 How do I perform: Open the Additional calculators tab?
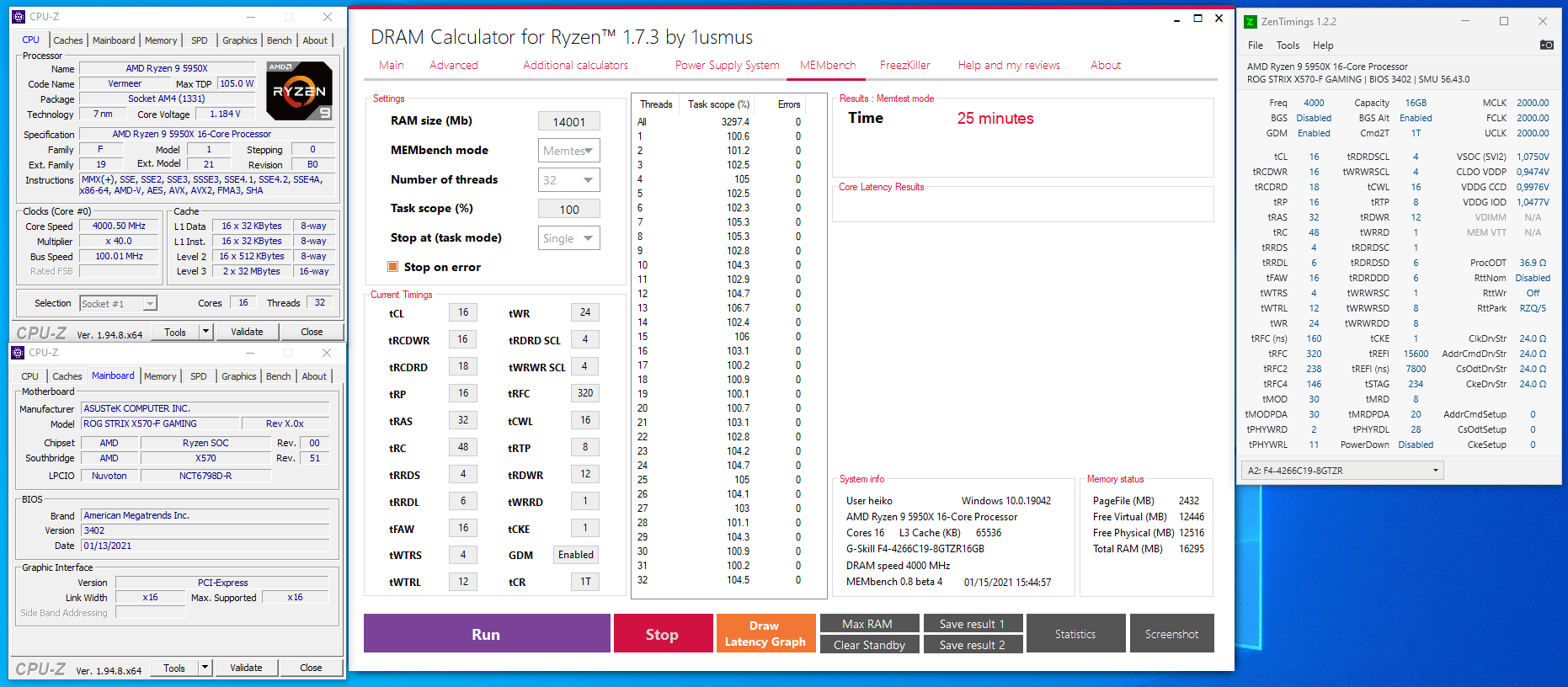575,65
